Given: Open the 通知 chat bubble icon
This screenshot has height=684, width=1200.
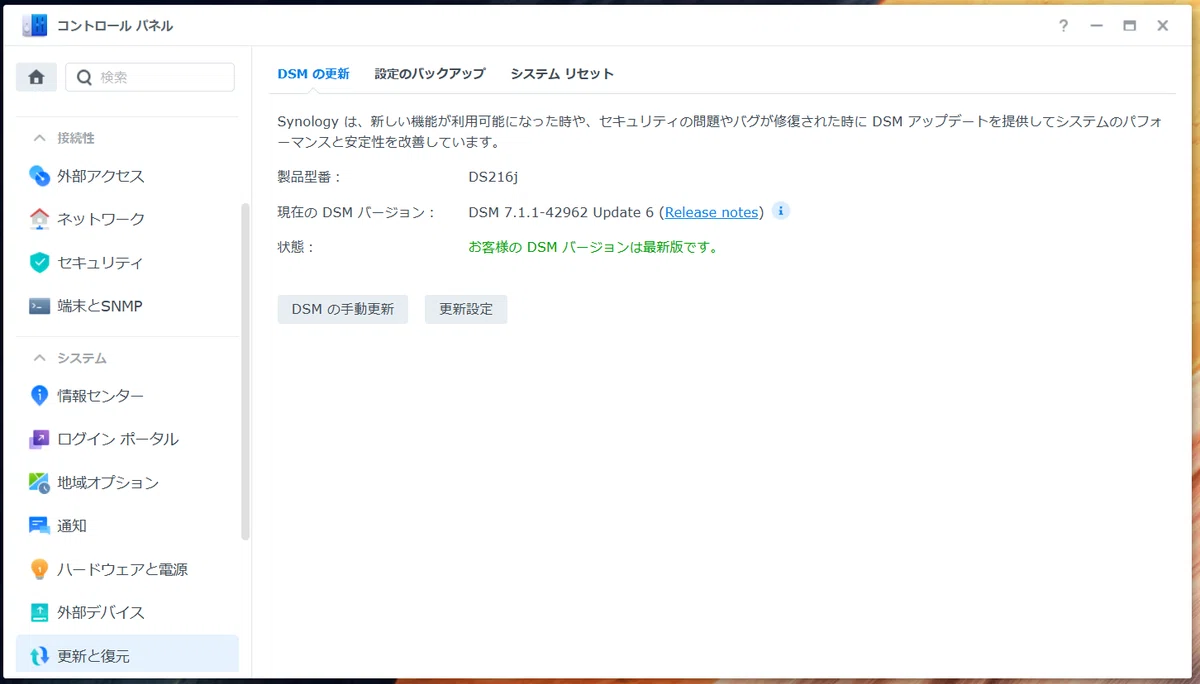Looking at the screenshot, I should [x=39, y=526].
